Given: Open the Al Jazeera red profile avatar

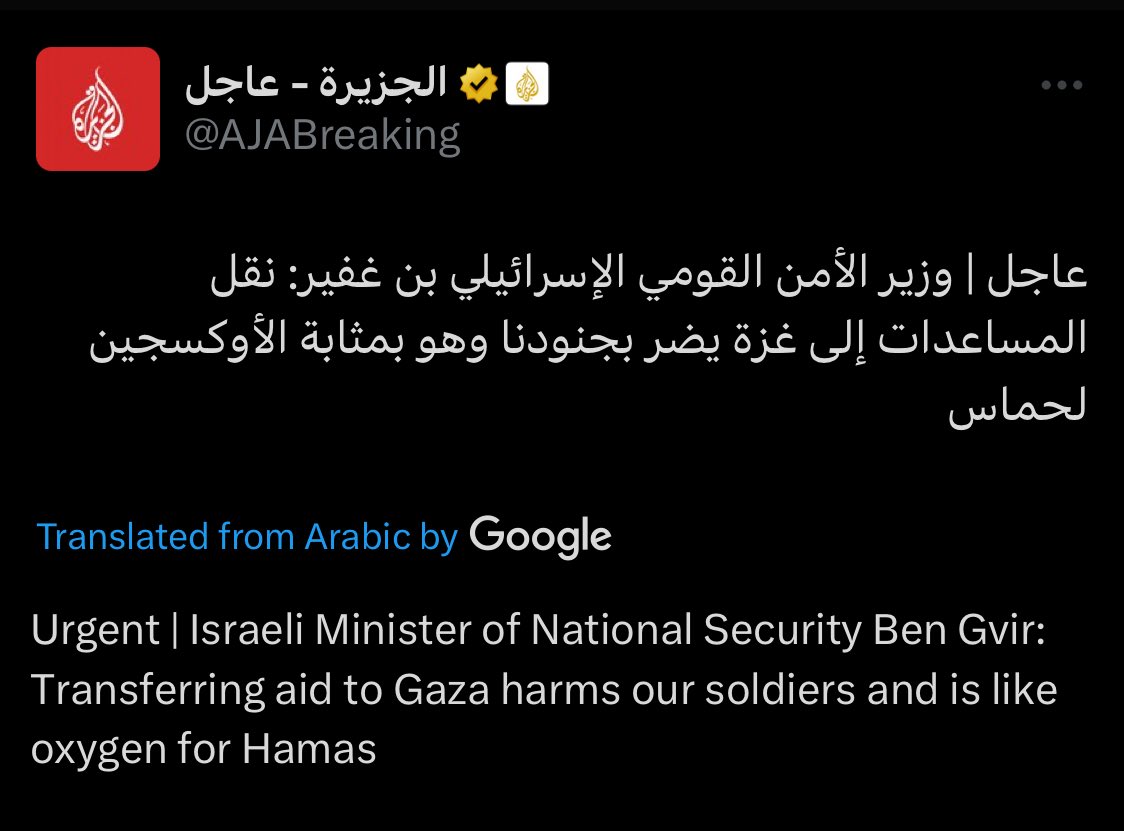Looking at the screenshot, I should tap(98, 109).
